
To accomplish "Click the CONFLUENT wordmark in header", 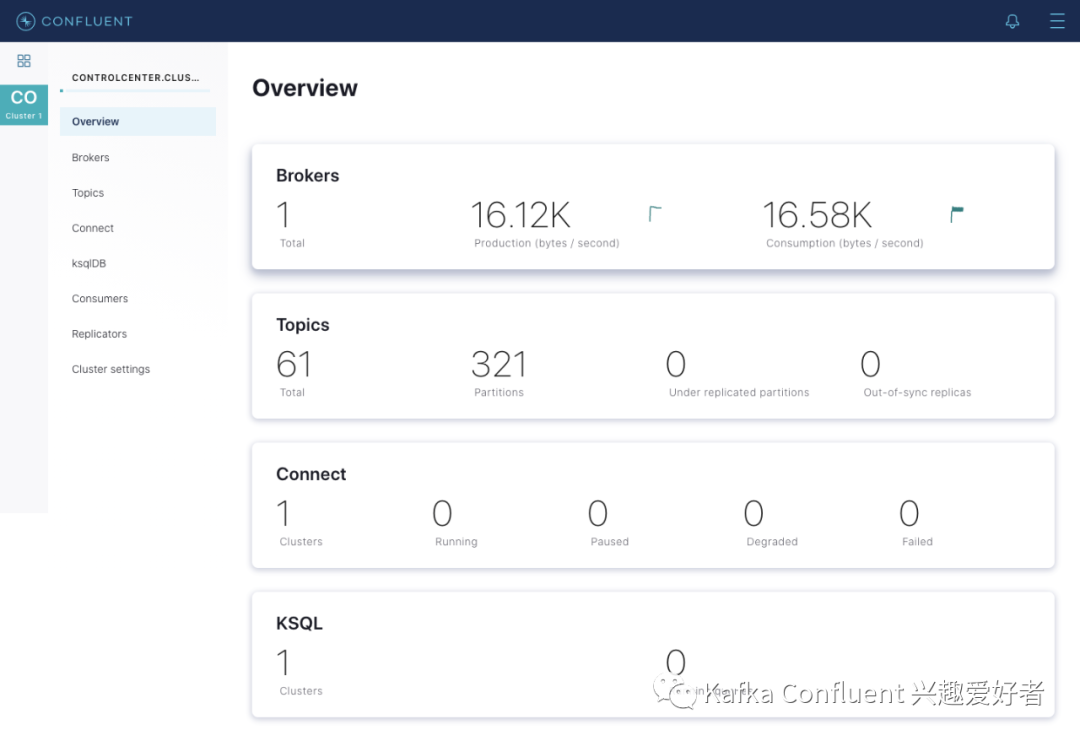I will coord(87,21).
